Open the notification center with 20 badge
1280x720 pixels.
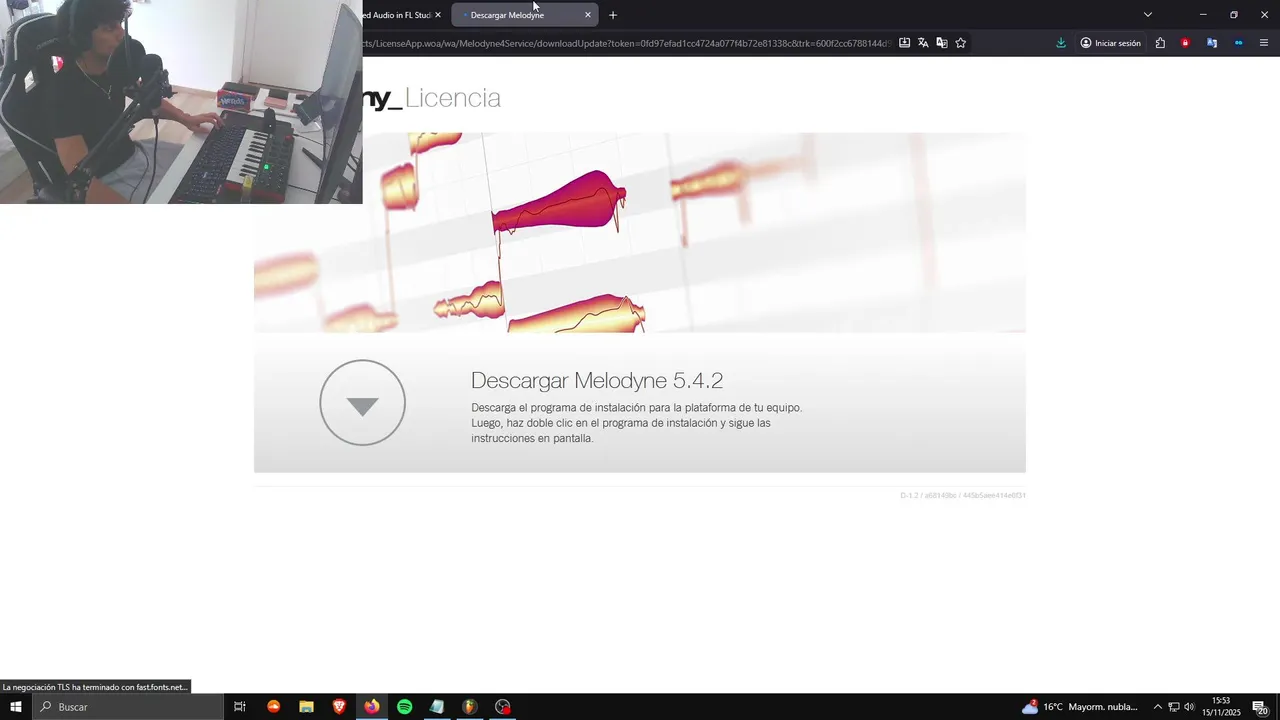(1260, 707)
